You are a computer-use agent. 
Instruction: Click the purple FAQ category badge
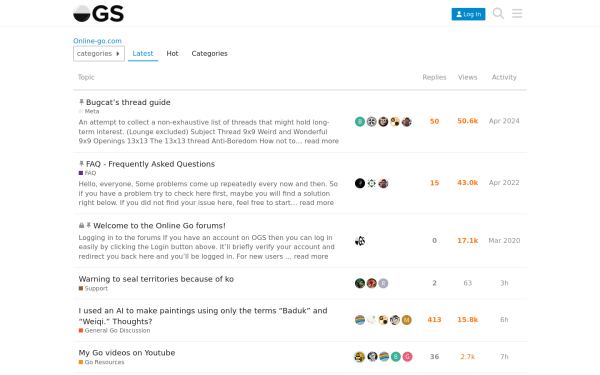click(x=87, y=173)
